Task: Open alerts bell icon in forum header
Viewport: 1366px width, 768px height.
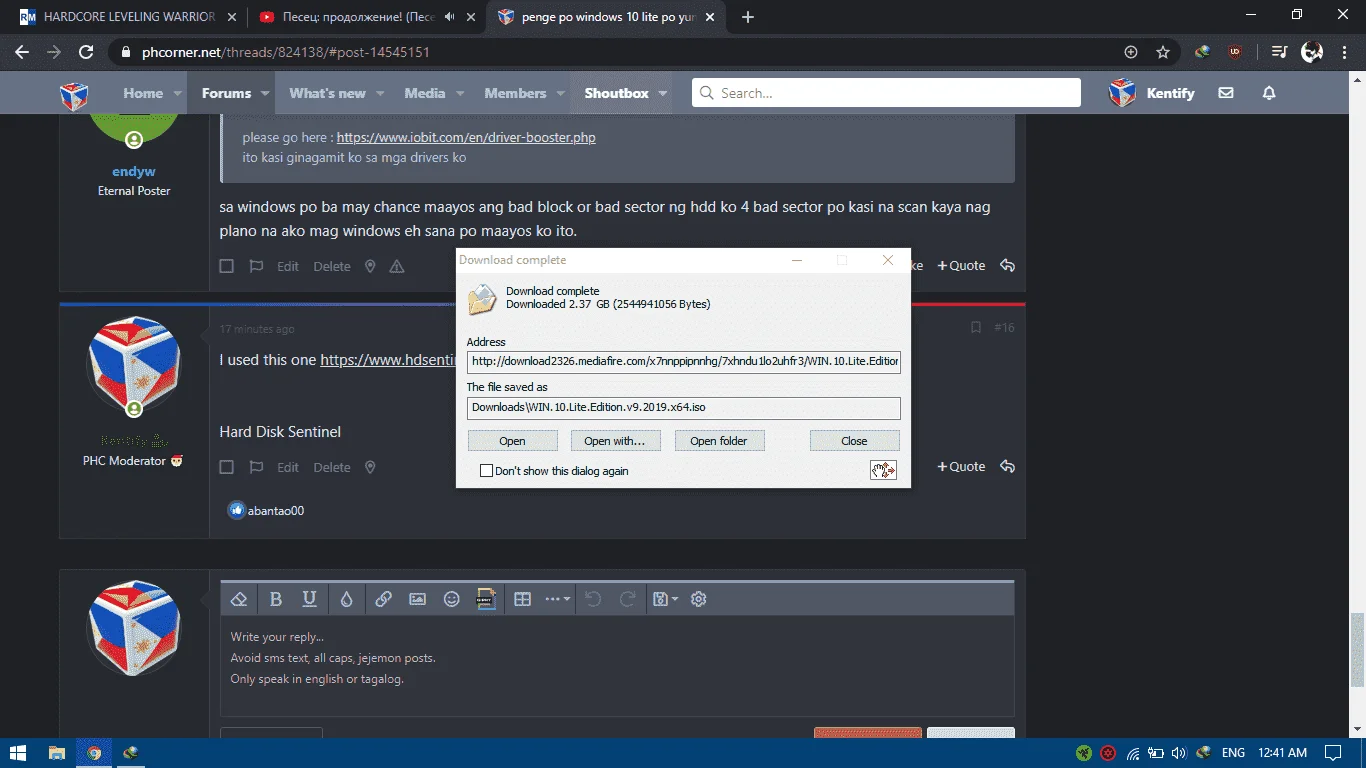Action: 1269,93
